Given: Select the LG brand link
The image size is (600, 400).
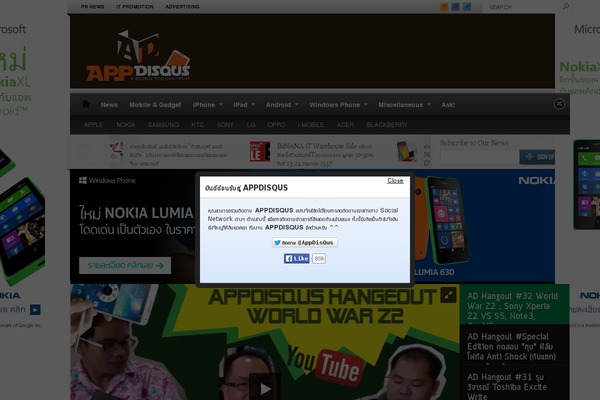Looking at the screenshot, I should [251, 125].
